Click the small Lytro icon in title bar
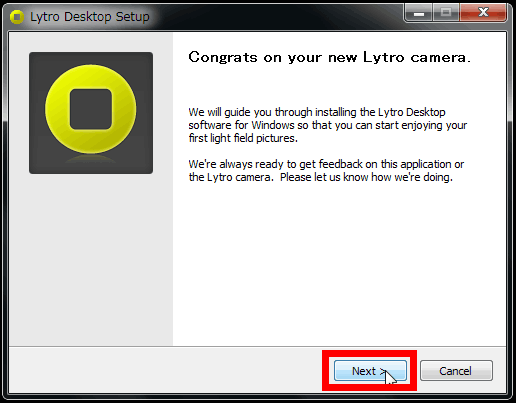516x403 pixels. tap(17, 17)
